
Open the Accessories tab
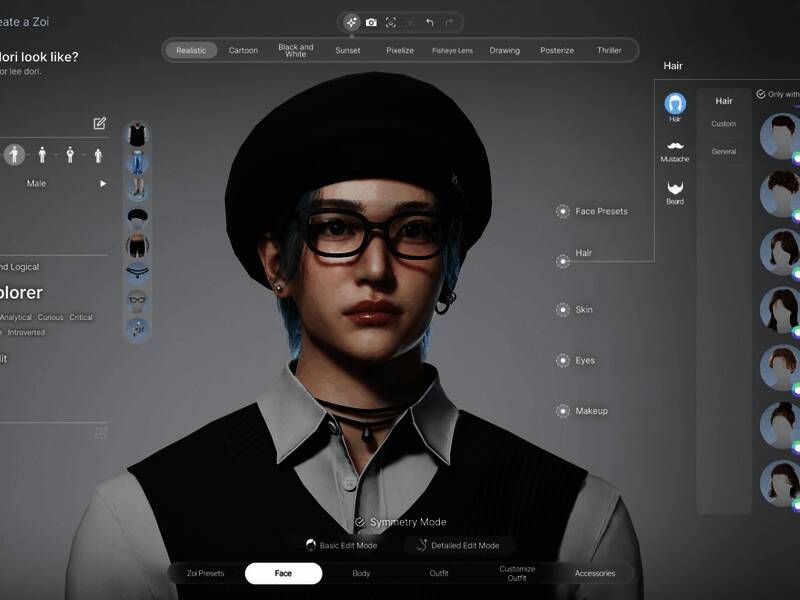pos(595,573)
